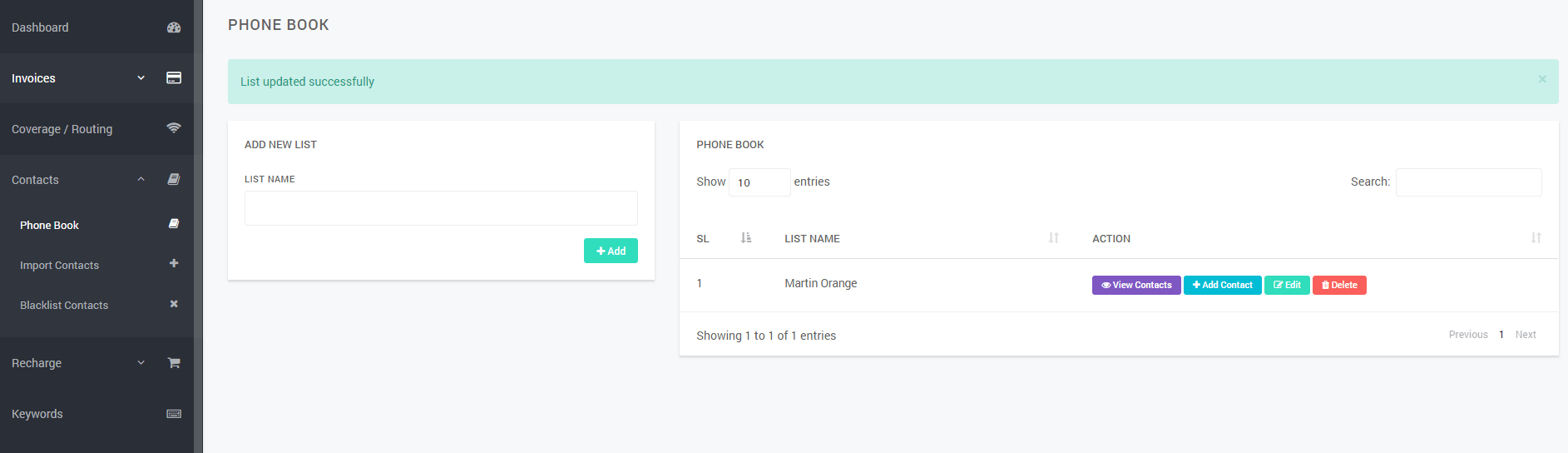
Task: Focus the List Name input field
Action: 441,208
